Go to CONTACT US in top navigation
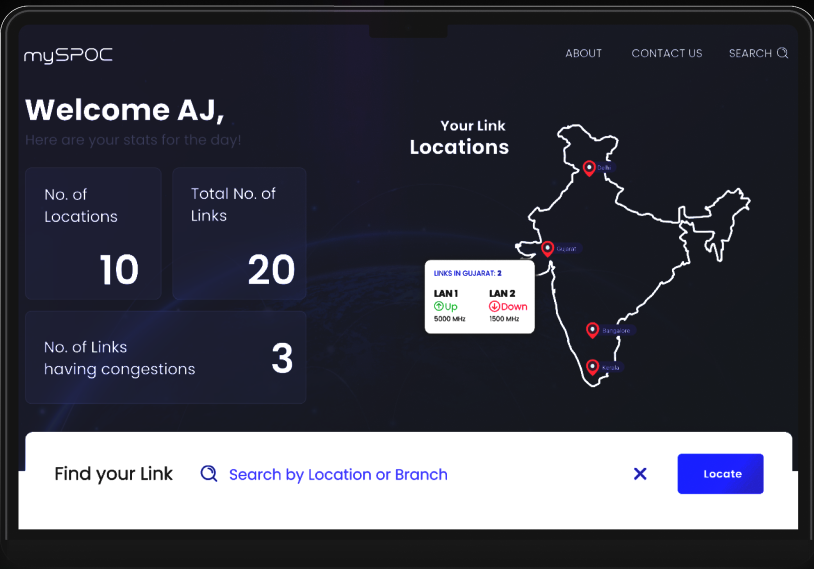This screenshot has width=814, height=569. point(666,53)
